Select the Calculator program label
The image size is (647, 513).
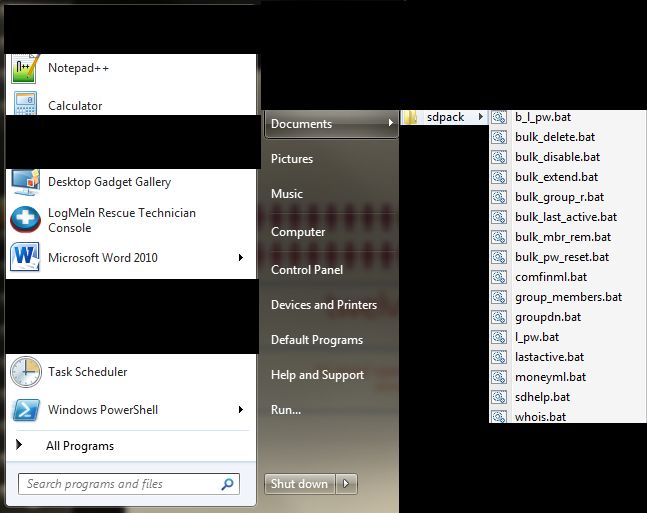click(75, 106)
